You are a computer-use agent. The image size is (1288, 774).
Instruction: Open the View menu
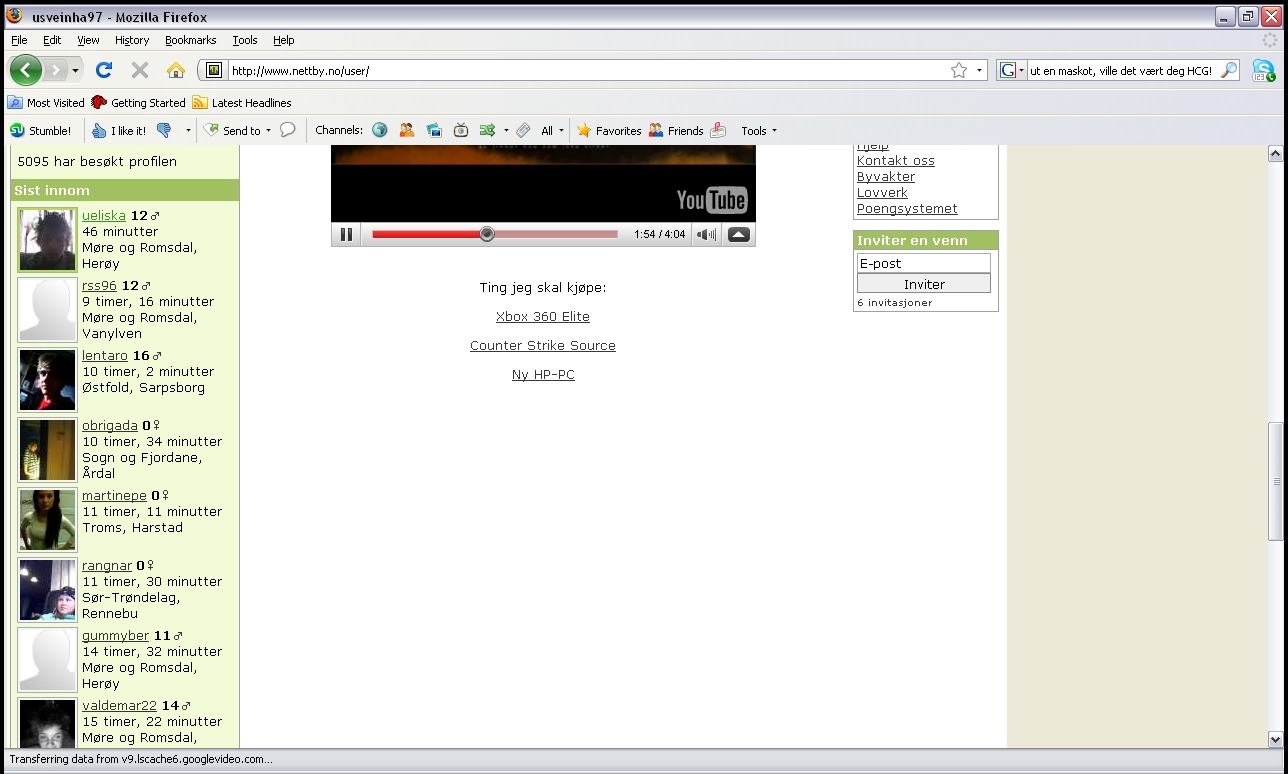click(x=88, y=40)
